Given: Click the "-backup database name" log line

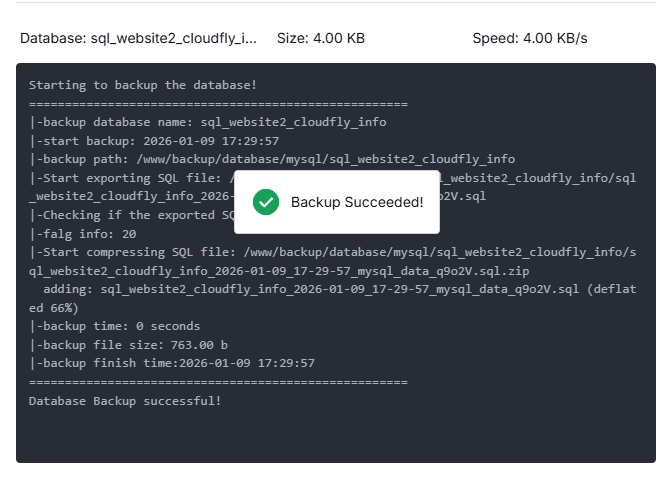Looking at the screenshot, I should [207, 122].
